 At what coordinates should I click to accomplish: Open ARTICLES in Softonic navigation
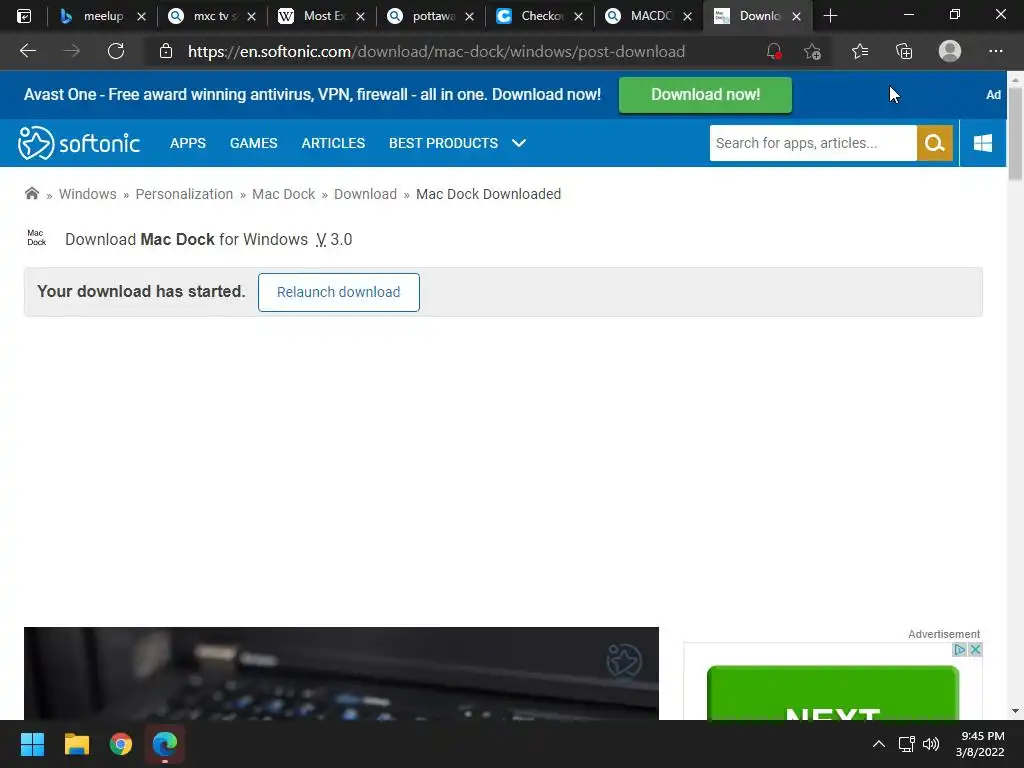click(x=333, y=143)
